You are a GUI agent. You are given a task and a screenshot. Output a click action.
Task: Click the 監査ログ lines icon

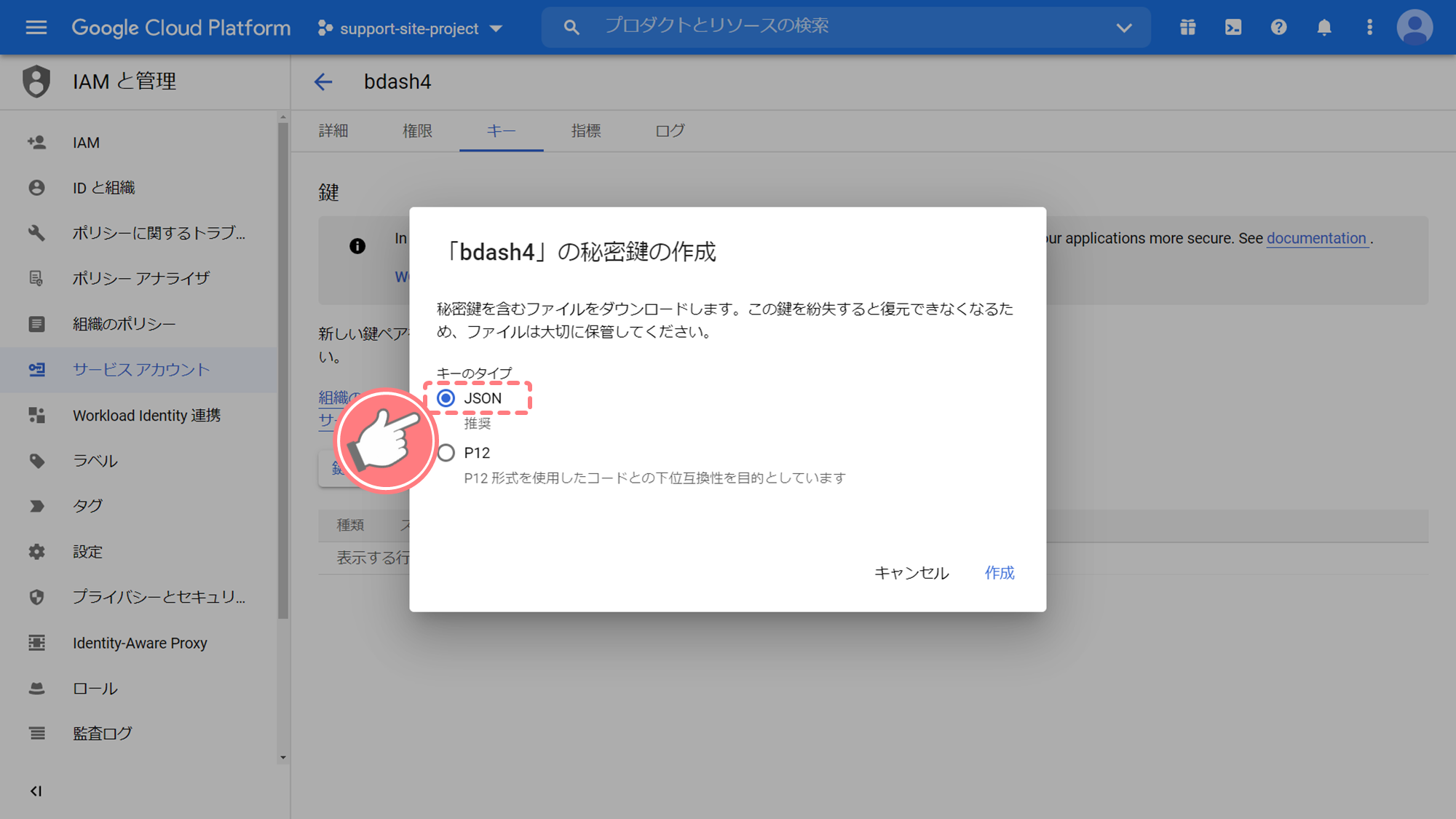click(x=36, y=733)
